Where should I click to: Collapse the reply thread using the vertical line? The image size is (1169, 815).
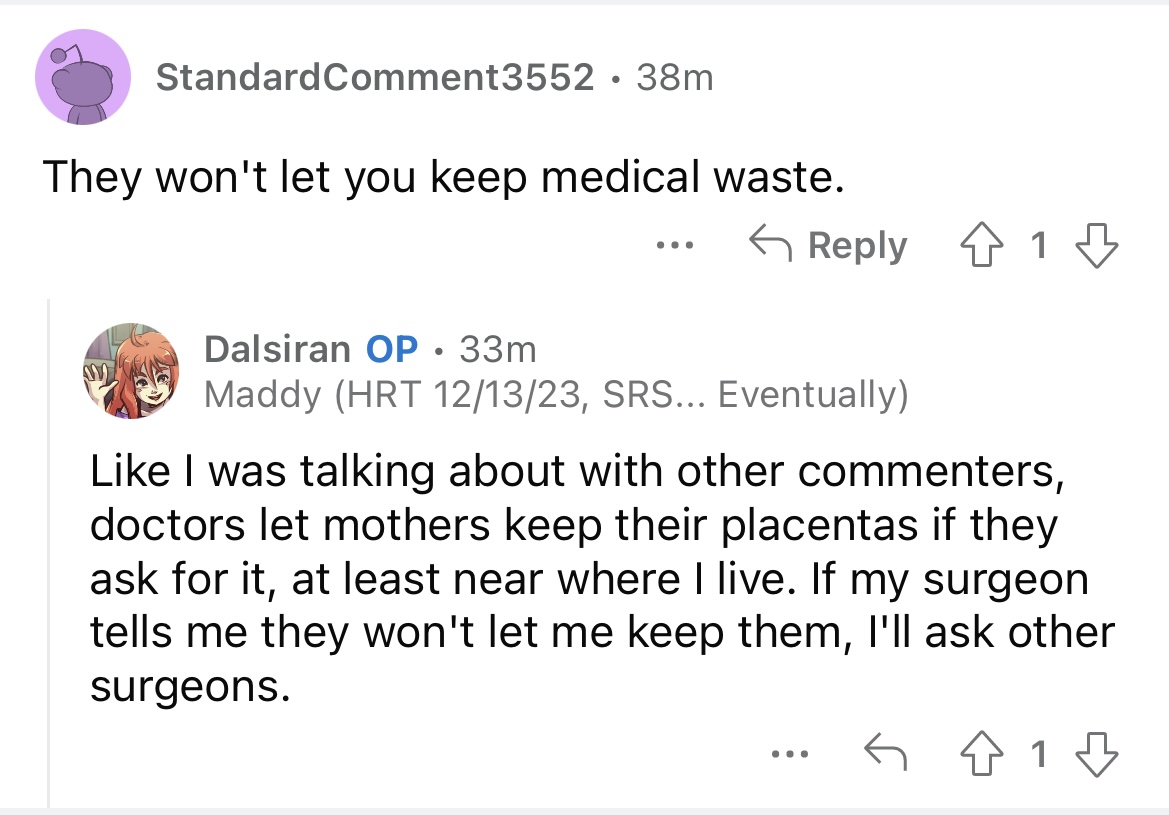[x=49, y=550]
